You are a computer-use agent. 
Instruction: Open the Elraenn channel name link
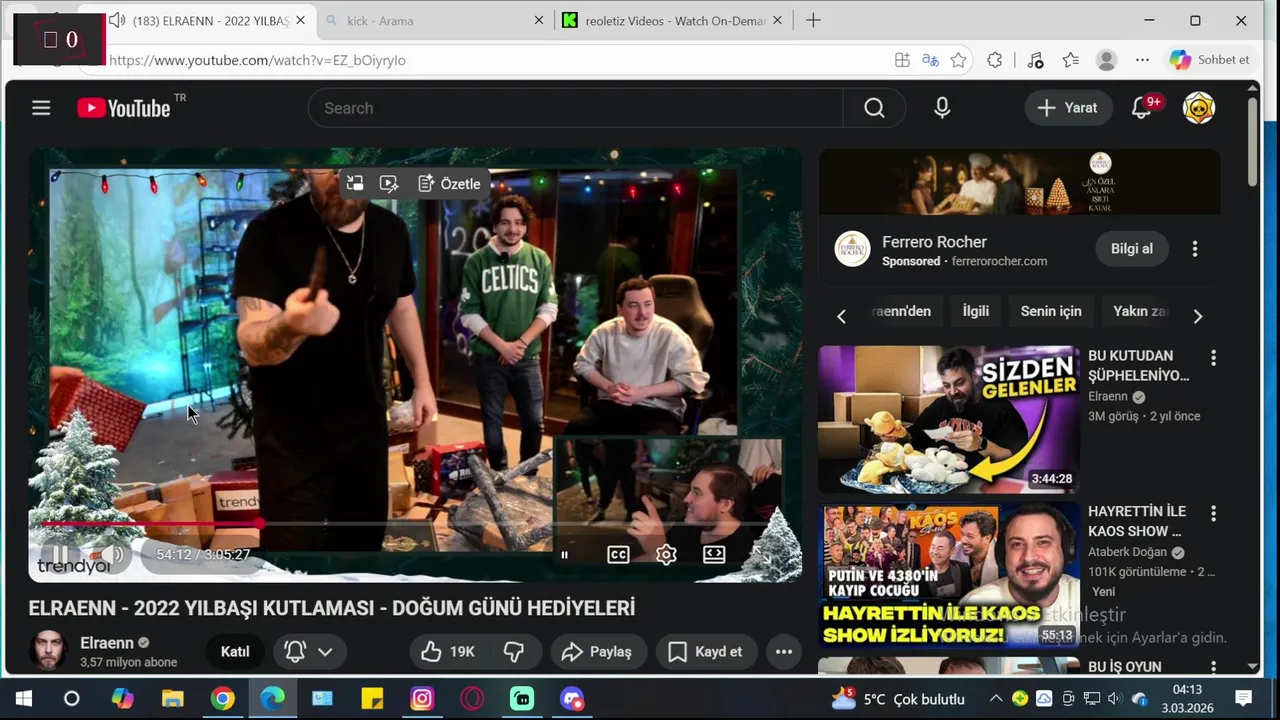click(x=107, y=643)
